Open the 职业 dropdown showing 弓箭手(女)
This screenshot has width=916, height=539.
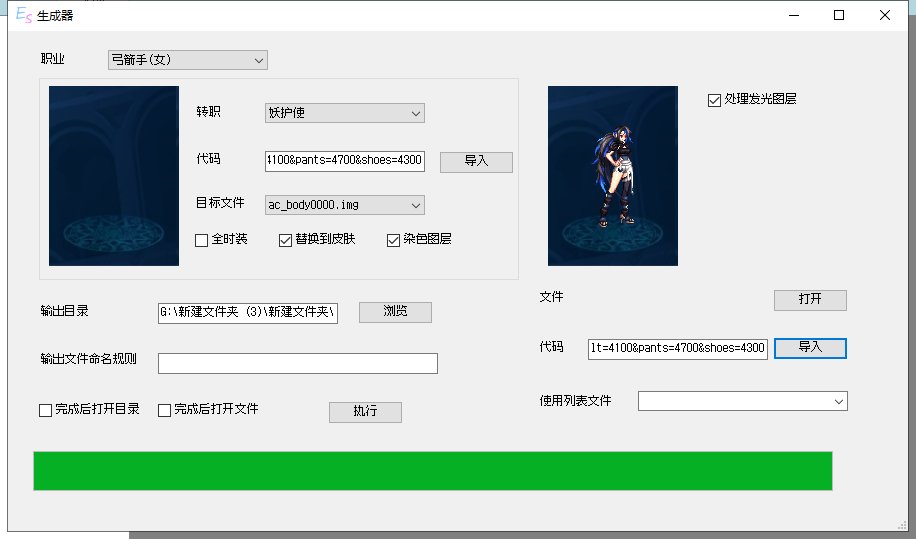tap(188, 60)
